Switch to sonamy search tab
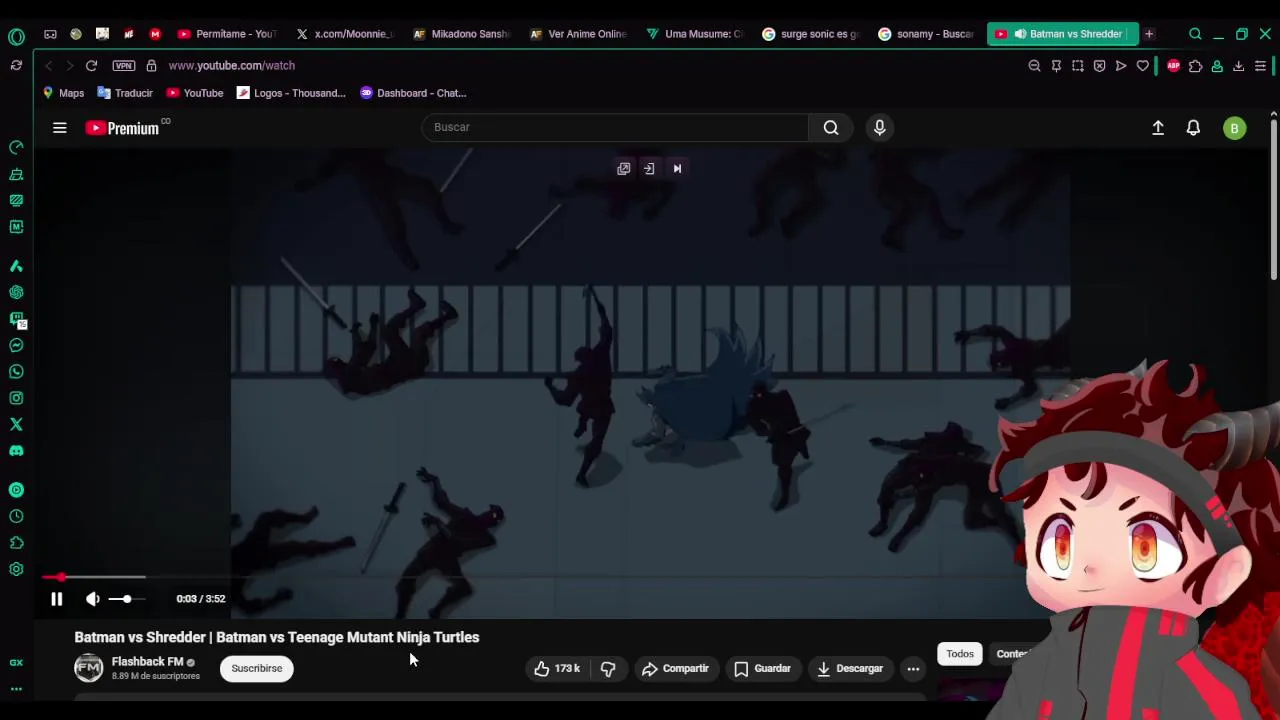The height and width of the screenshot is (720, 1280). pos(928,34)
